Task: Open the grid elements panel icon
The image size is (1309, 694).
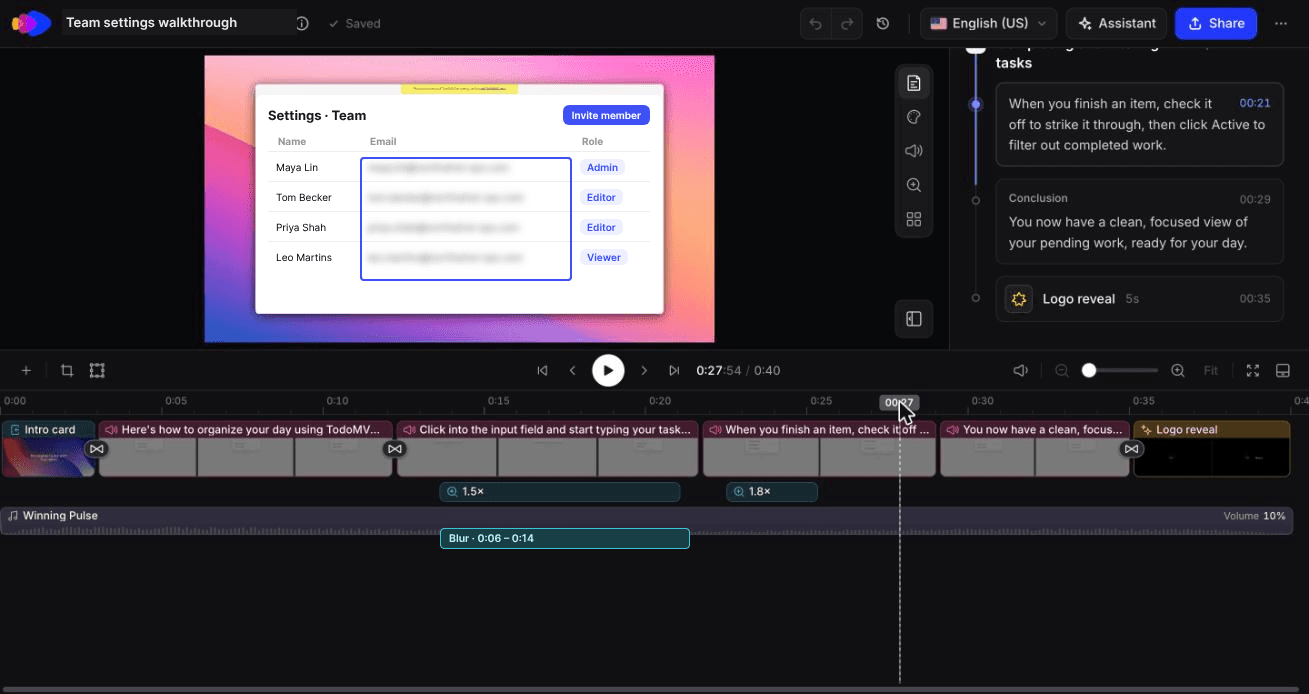Action: (913, 219)
